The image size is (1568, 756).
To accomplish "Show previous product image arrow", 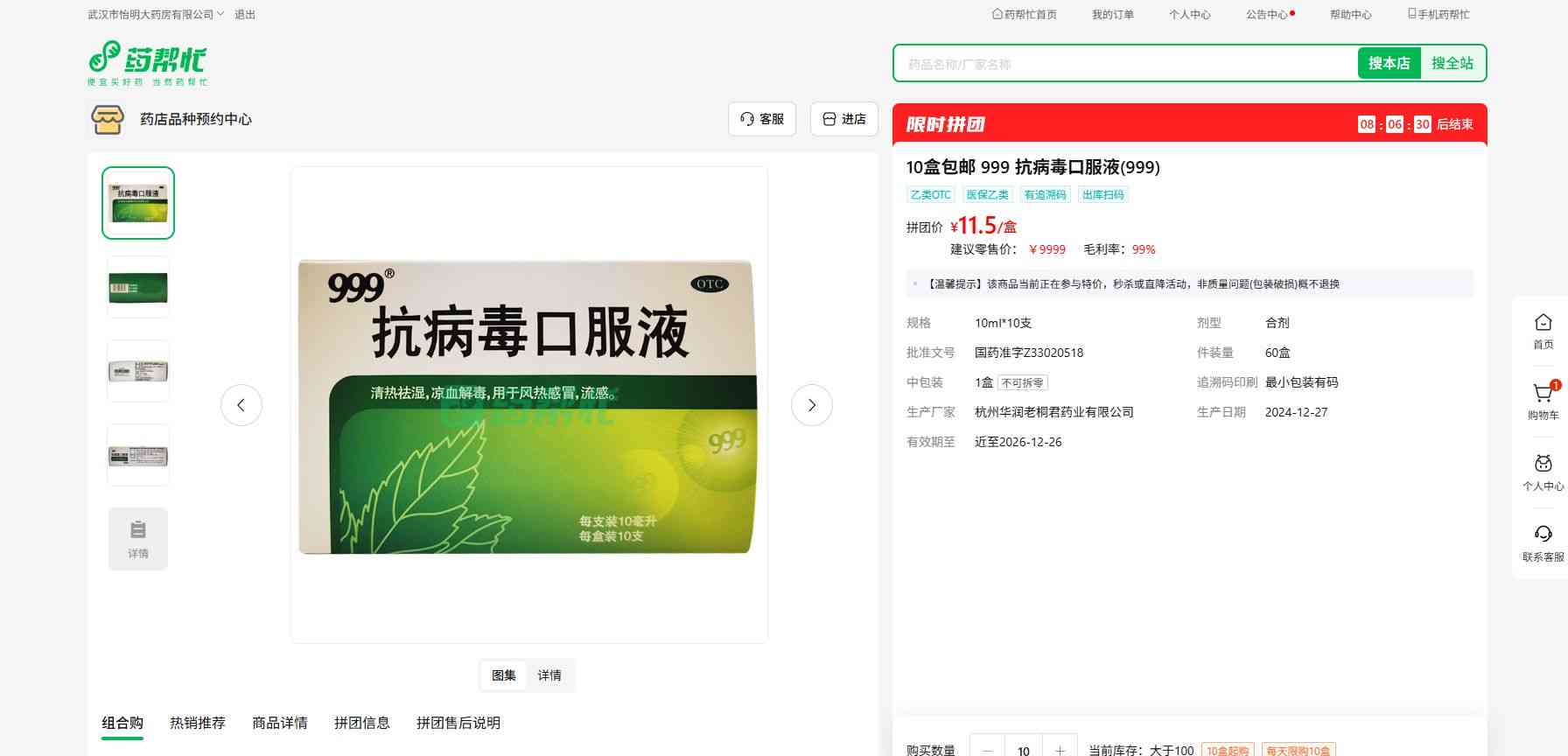I will (241, 405).
